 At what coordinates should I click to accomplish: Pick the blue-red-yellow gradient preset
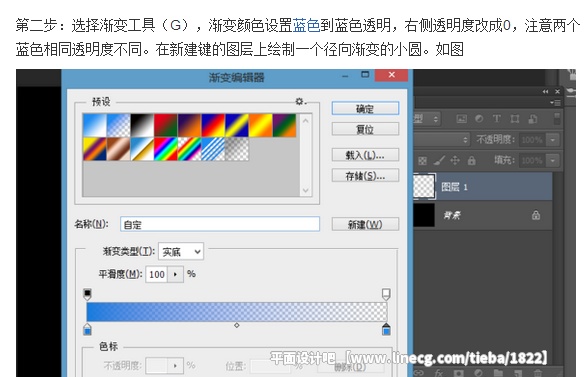point(213,125)
